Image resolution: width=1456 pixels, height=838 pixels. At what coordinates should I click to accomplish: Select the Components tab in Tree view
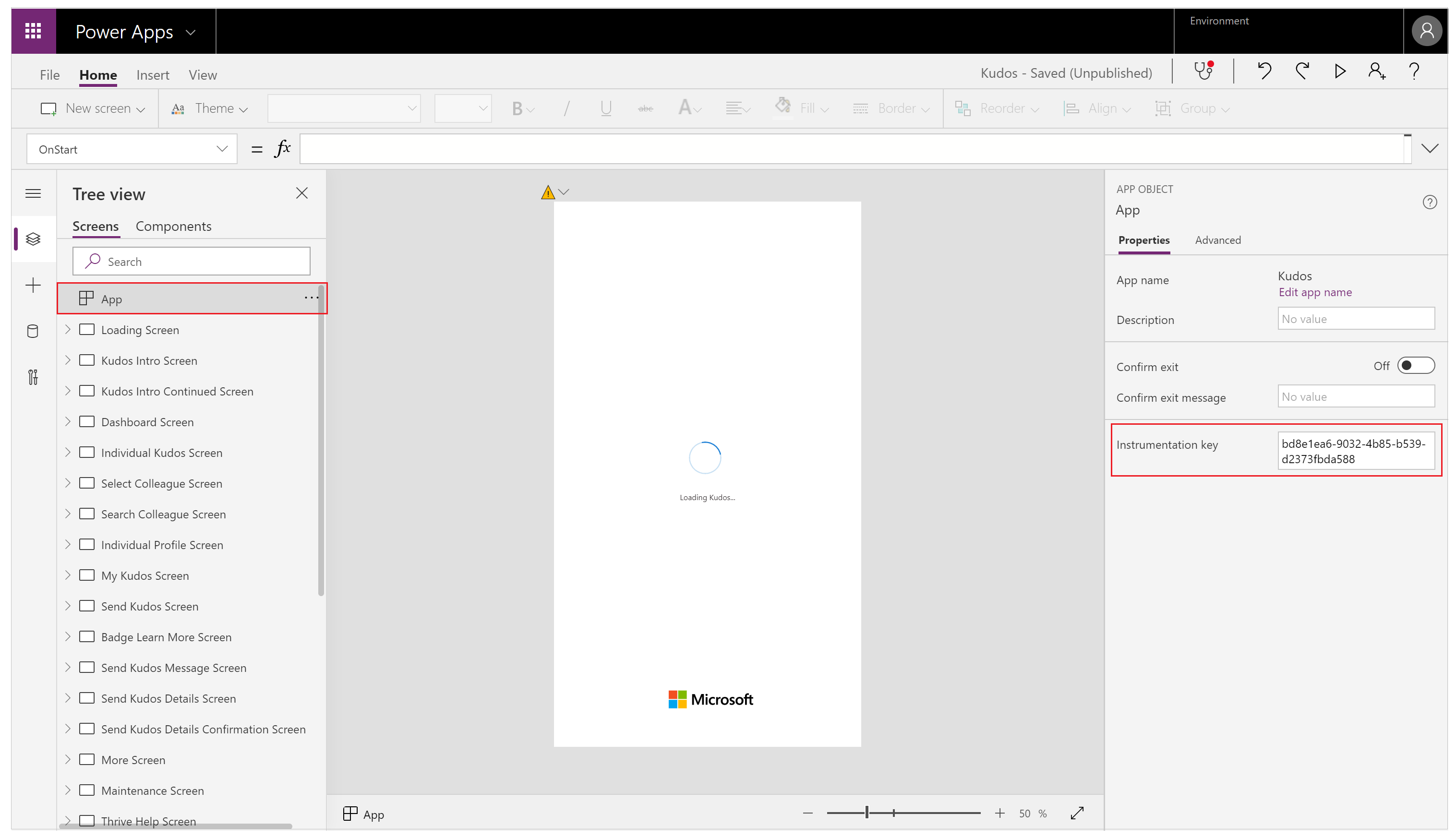click(173, 225)
